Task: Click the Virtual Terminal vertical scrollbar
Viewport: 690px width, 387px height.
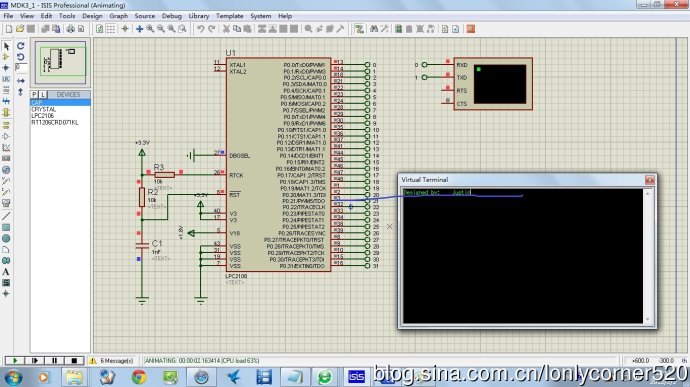Action: tap(648, 256)
